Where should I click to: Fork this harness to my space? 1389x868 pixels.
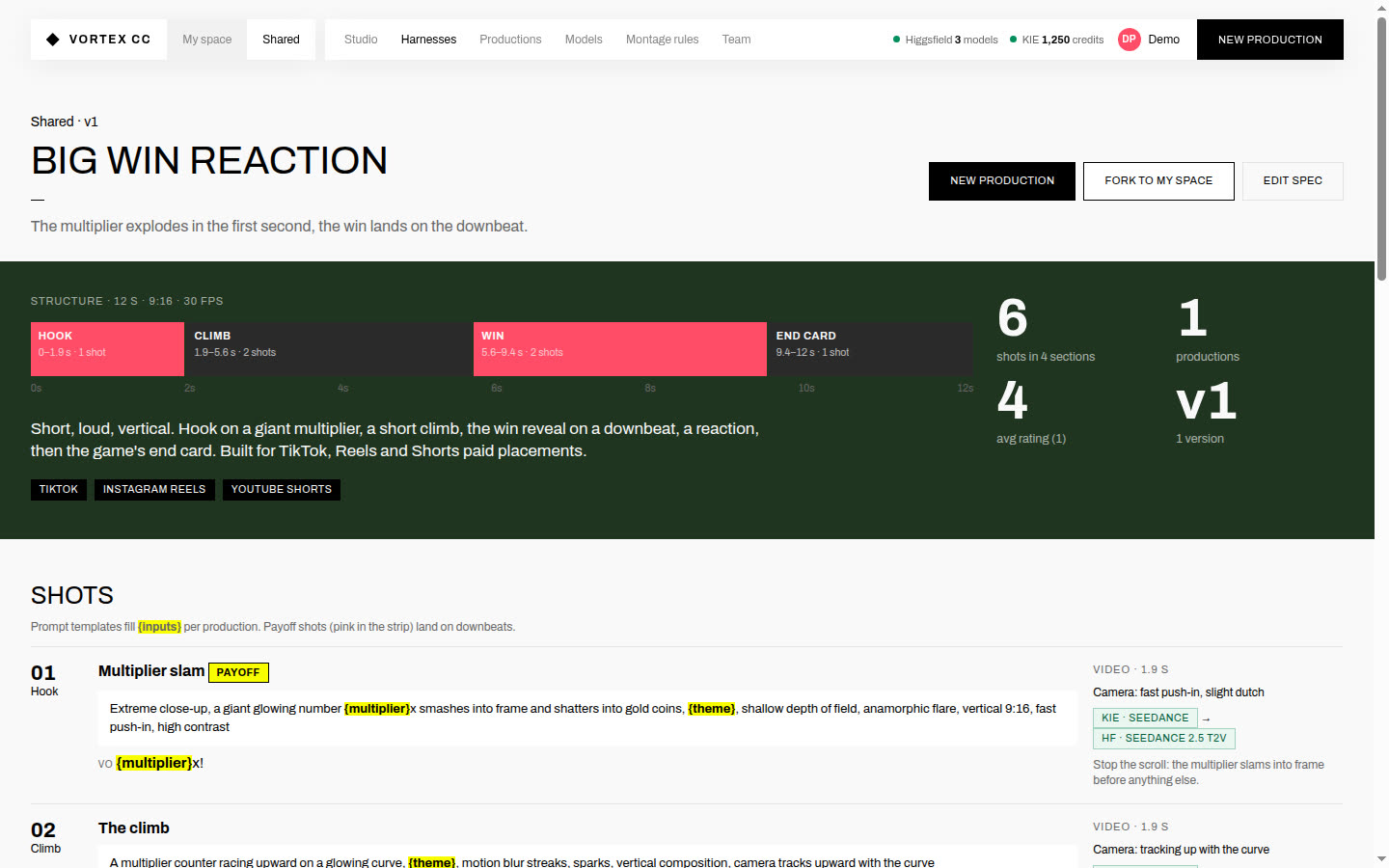click(1158, 181)
